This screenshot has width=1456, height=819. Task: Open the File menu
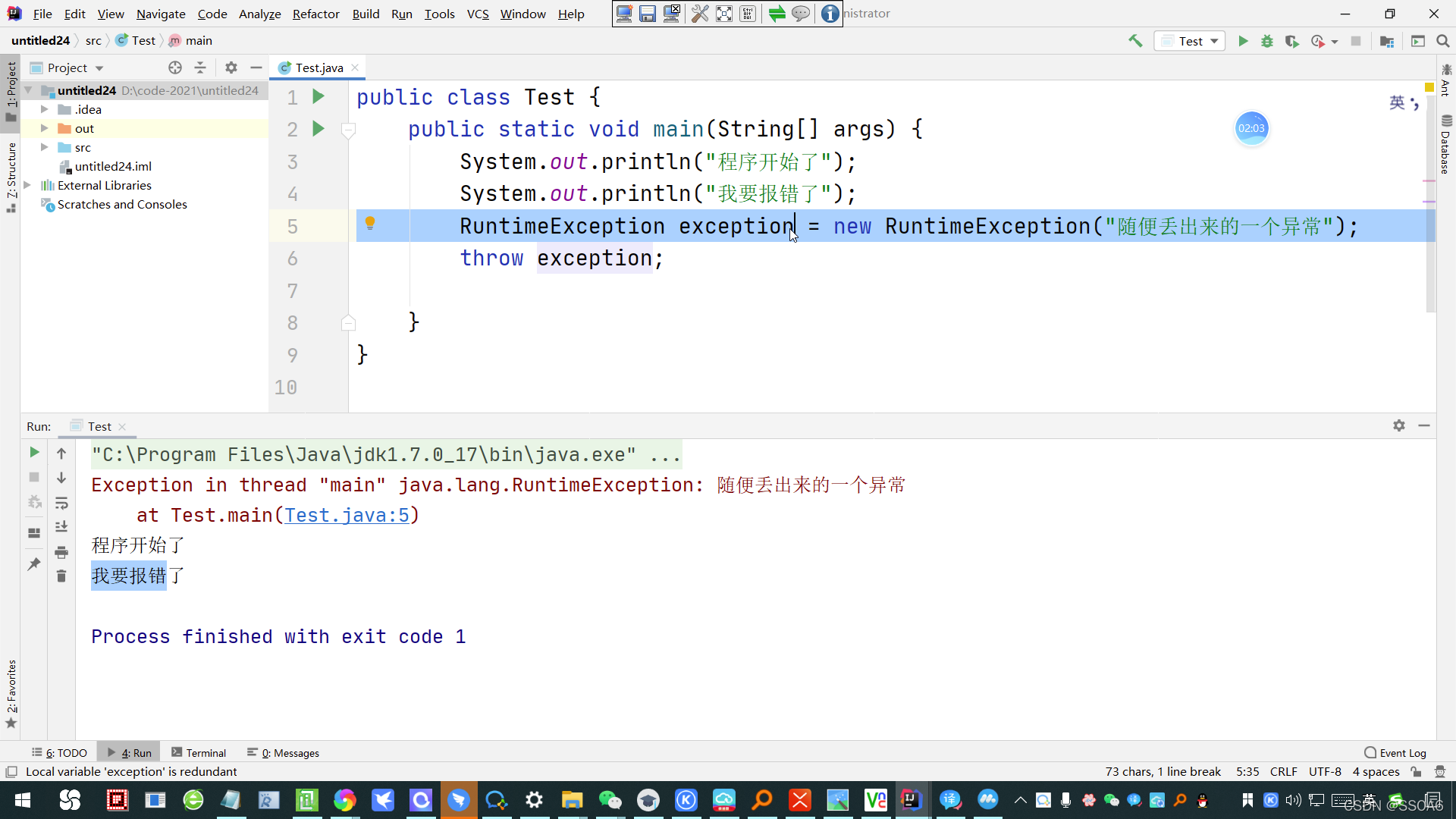point(42,14)
